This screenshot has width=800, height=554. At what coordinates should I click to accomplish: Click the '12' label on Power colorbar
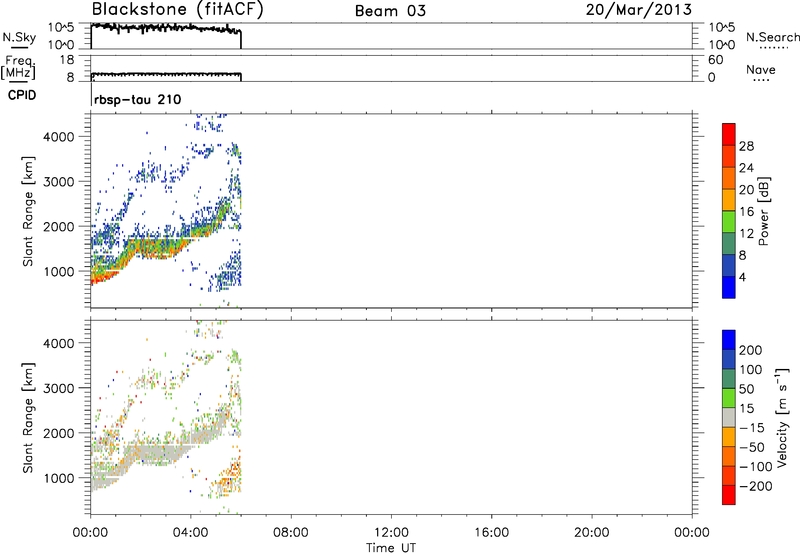746,234
